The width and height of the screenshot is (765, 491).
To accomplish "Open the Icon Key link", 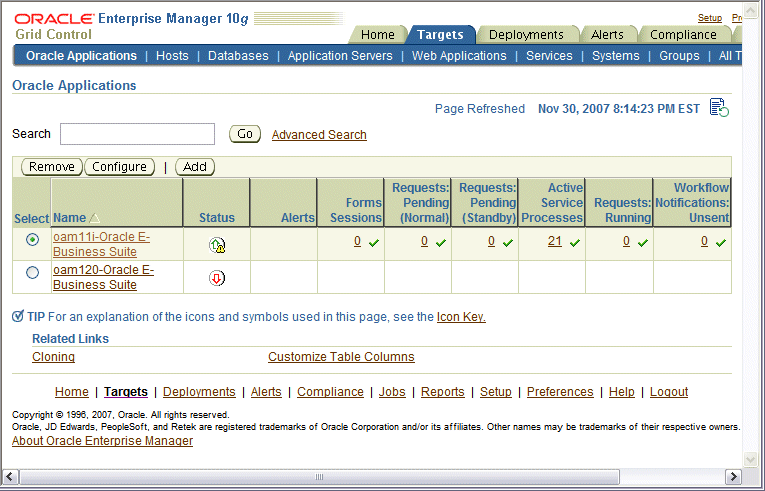I will 461,317.
